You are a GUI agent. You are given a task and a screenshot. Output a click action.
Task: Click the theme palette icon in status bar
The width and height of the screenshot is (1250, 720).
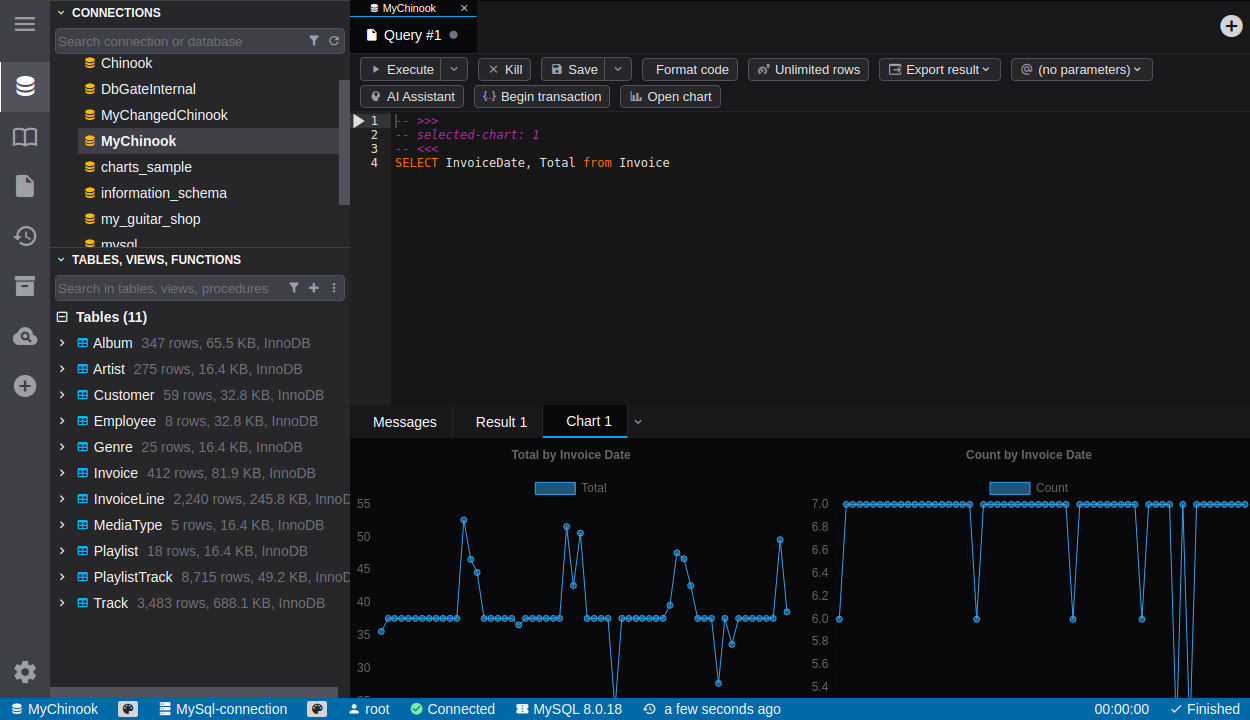[x=128, y=709]
